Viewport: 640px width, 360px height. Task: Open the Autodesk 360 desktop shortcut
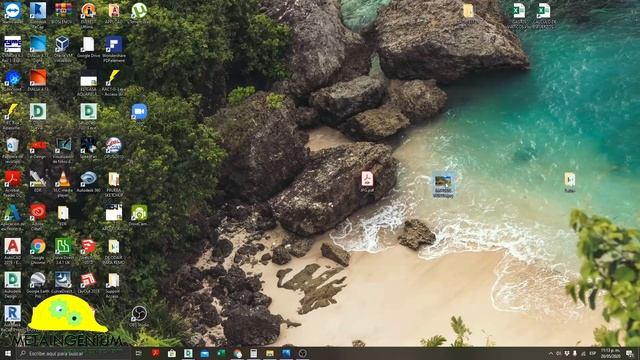pos(88,179)
